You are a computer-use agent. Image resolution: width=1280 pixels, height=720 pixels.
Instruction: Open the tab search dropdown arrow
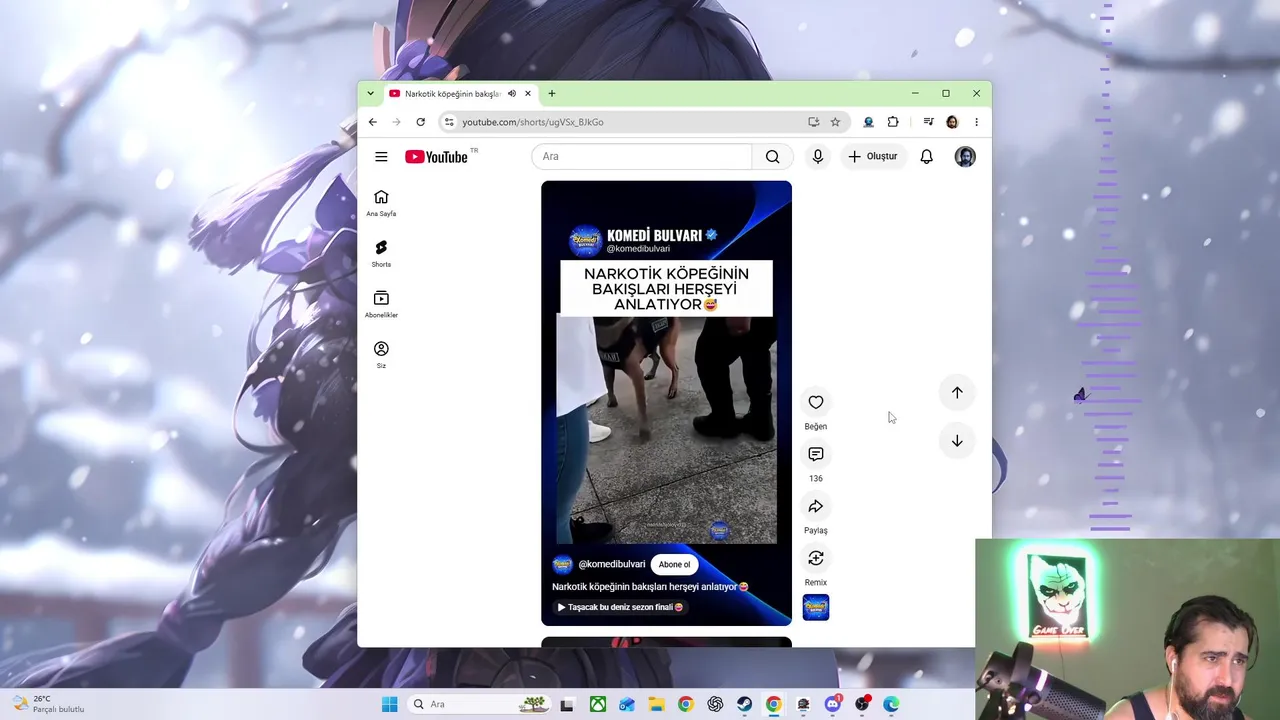370,94
